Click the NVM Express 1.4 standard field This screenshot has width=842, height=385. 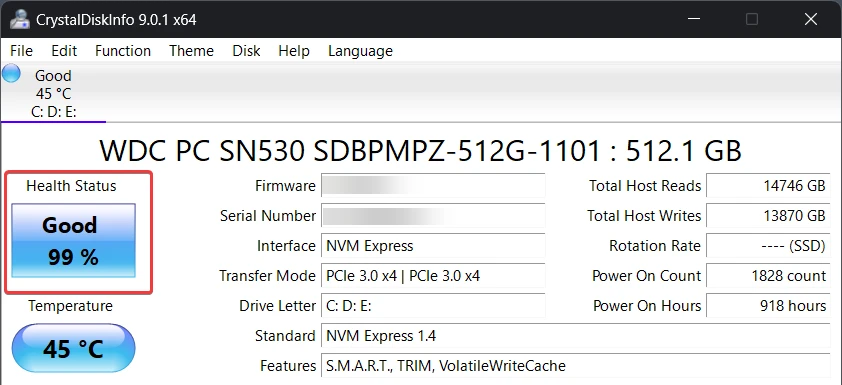click(576, 336)
